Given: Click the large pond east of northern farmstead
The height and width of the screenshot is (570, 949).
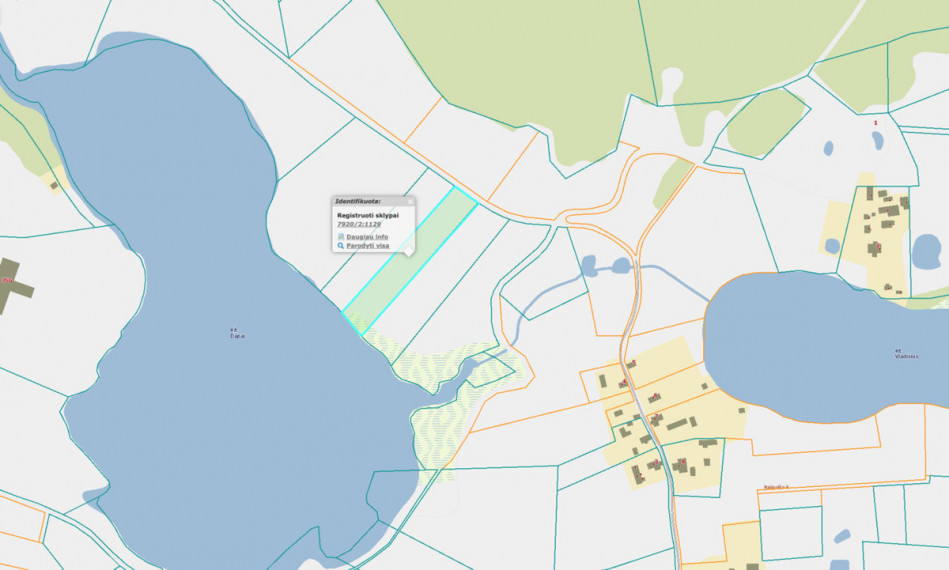Looking at the screenshot, I should 926,252.
